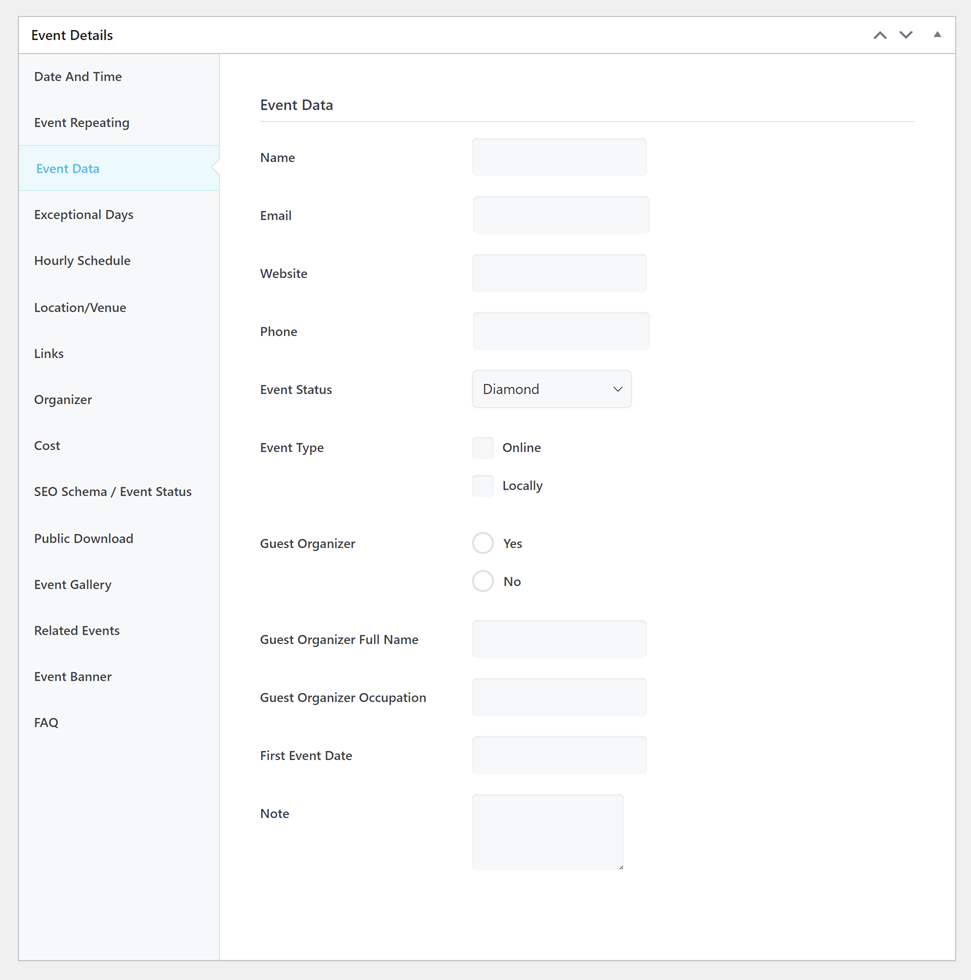Switch to the Date And Time tab
971x980 pixels.
(78, 77)
